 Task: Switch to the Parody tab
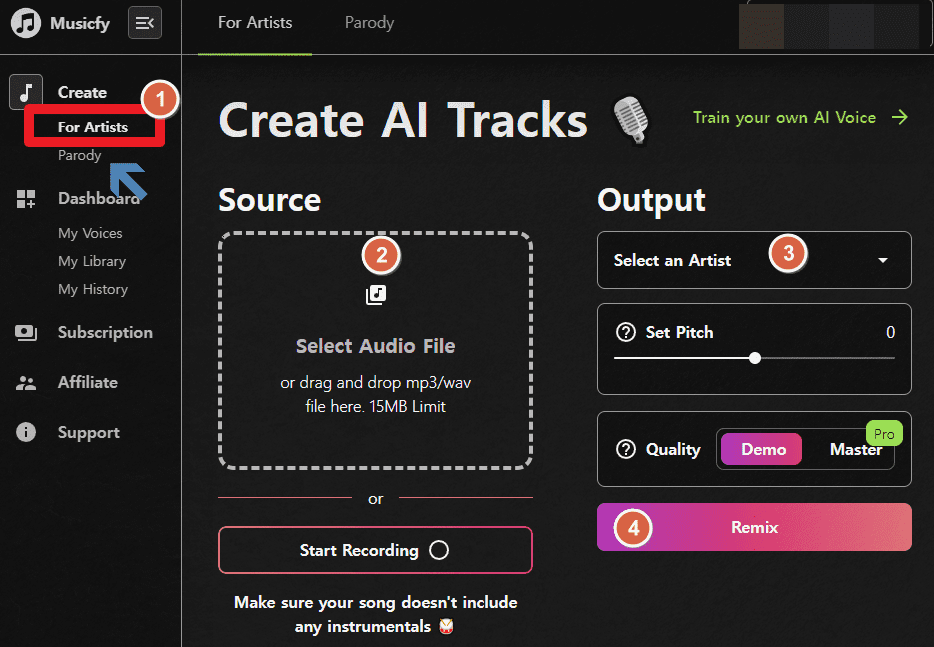coord(369,23)
